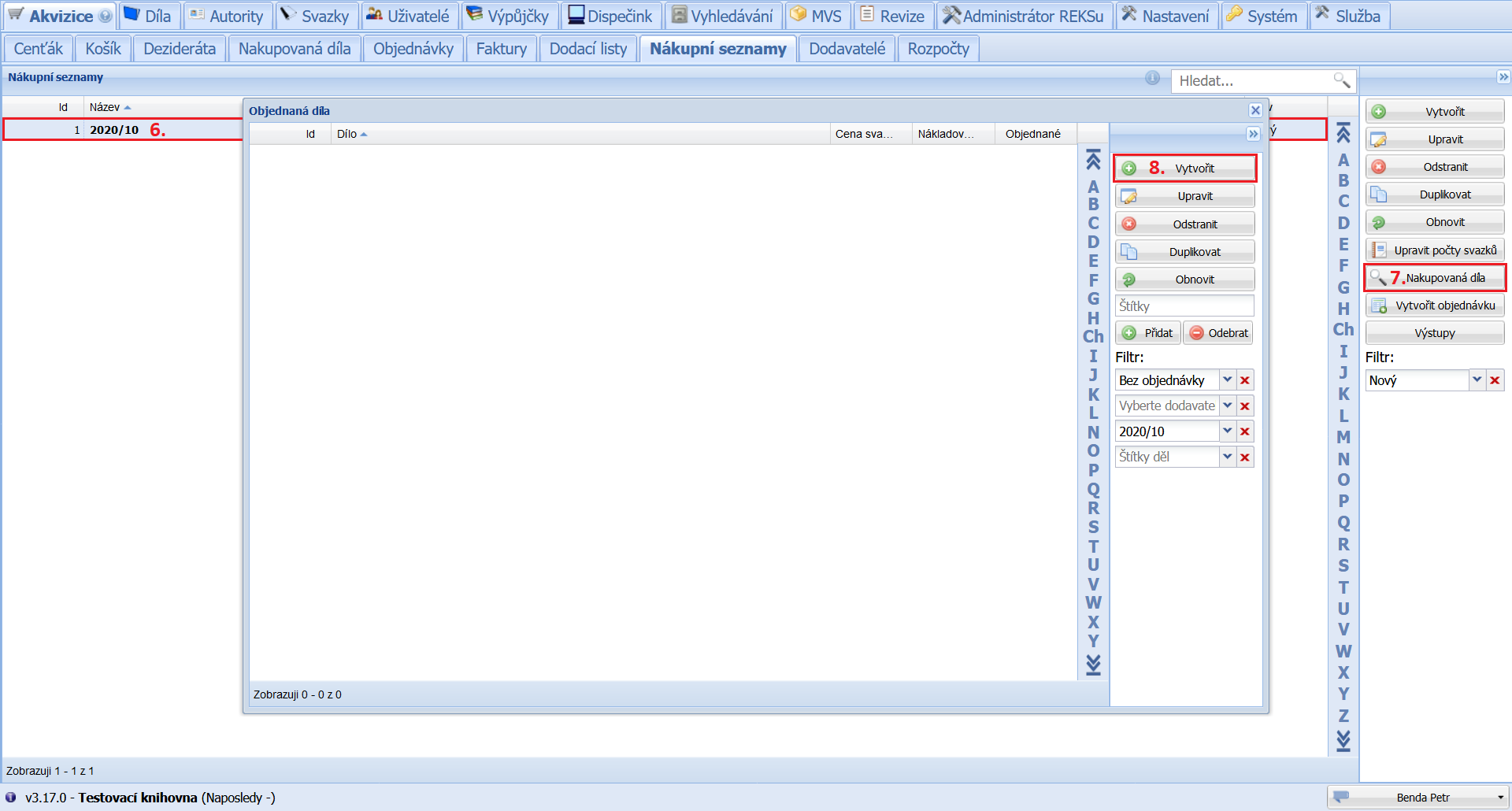Click right panel Duplikovat button

1435,194
